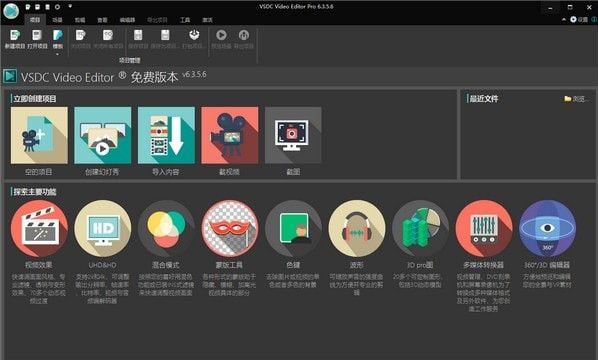Click the v6.3.5.6 version text

[x=194, y=74]
